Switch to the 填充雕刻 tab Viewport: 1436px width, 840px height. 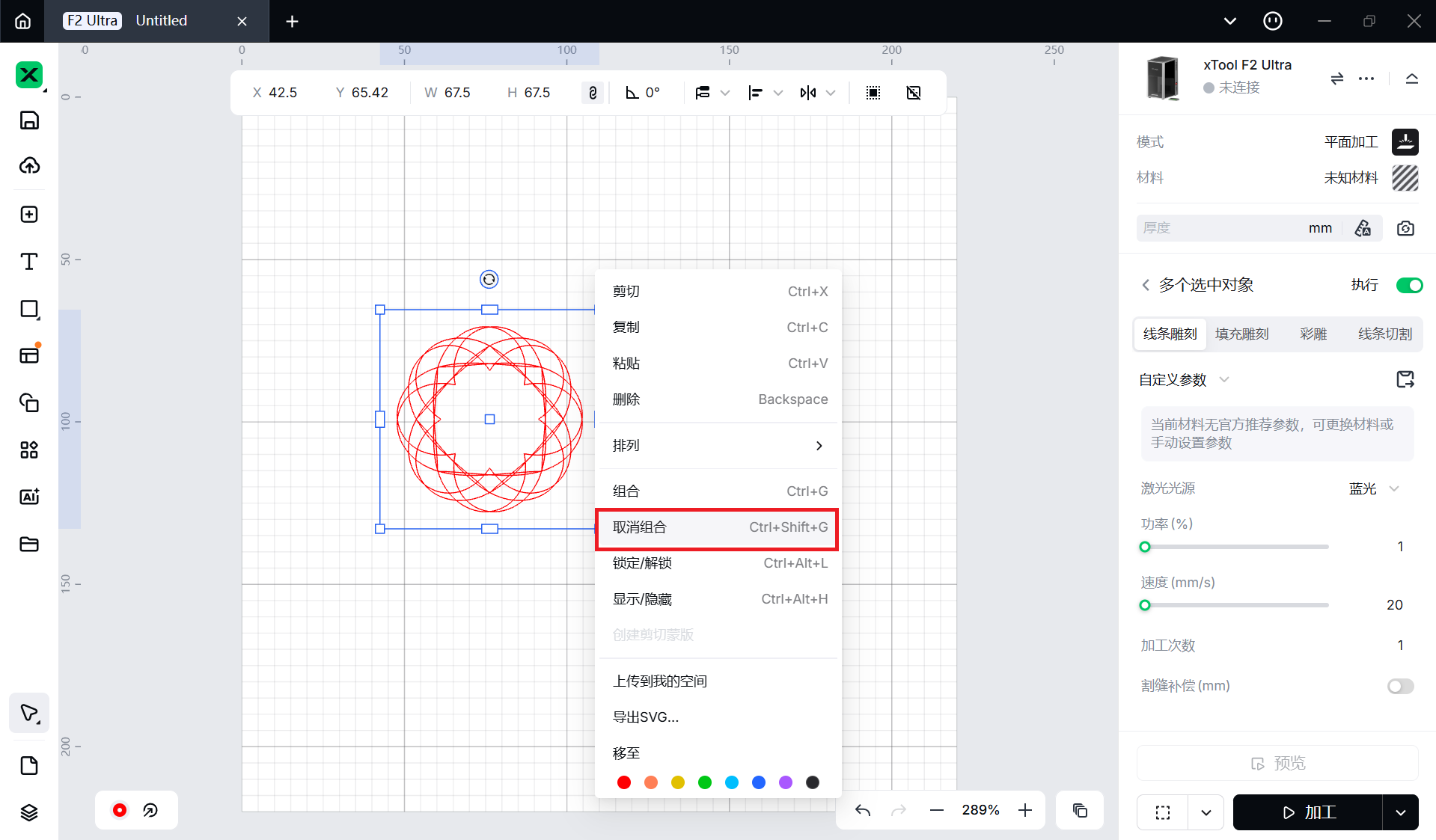pos(1241,334)
